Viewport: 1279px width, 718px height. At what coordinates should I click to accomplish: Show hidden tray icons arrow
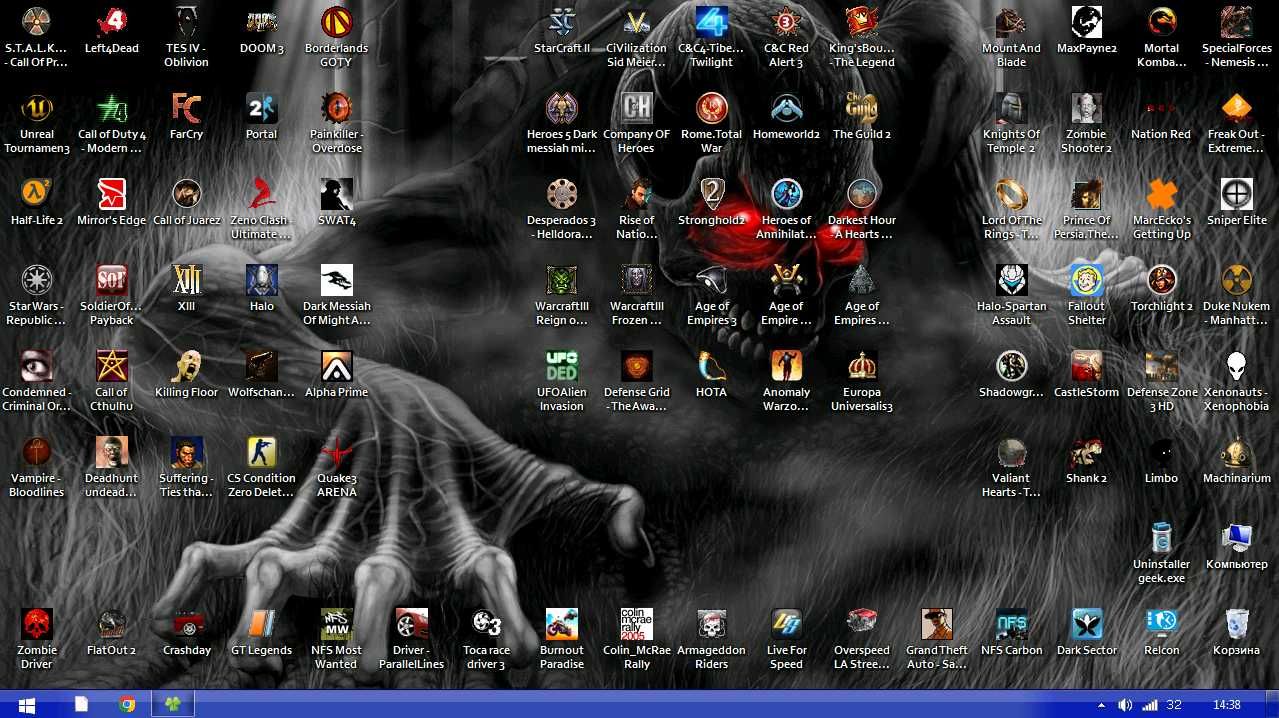(1102, 705)
